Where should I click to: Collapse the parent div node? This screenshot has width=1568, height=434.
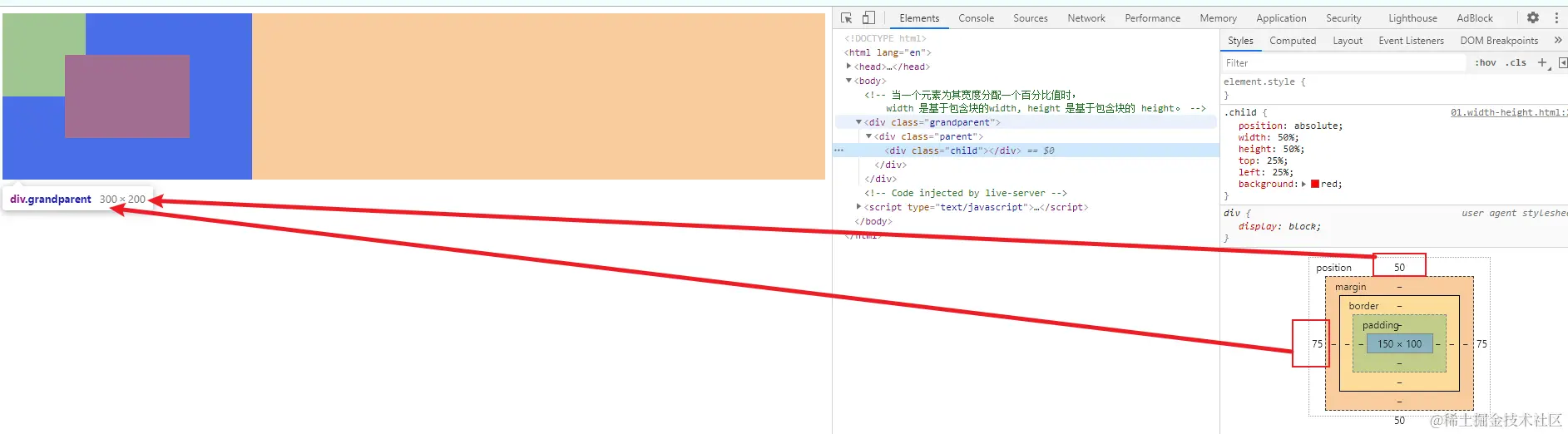tap(869, 136)
